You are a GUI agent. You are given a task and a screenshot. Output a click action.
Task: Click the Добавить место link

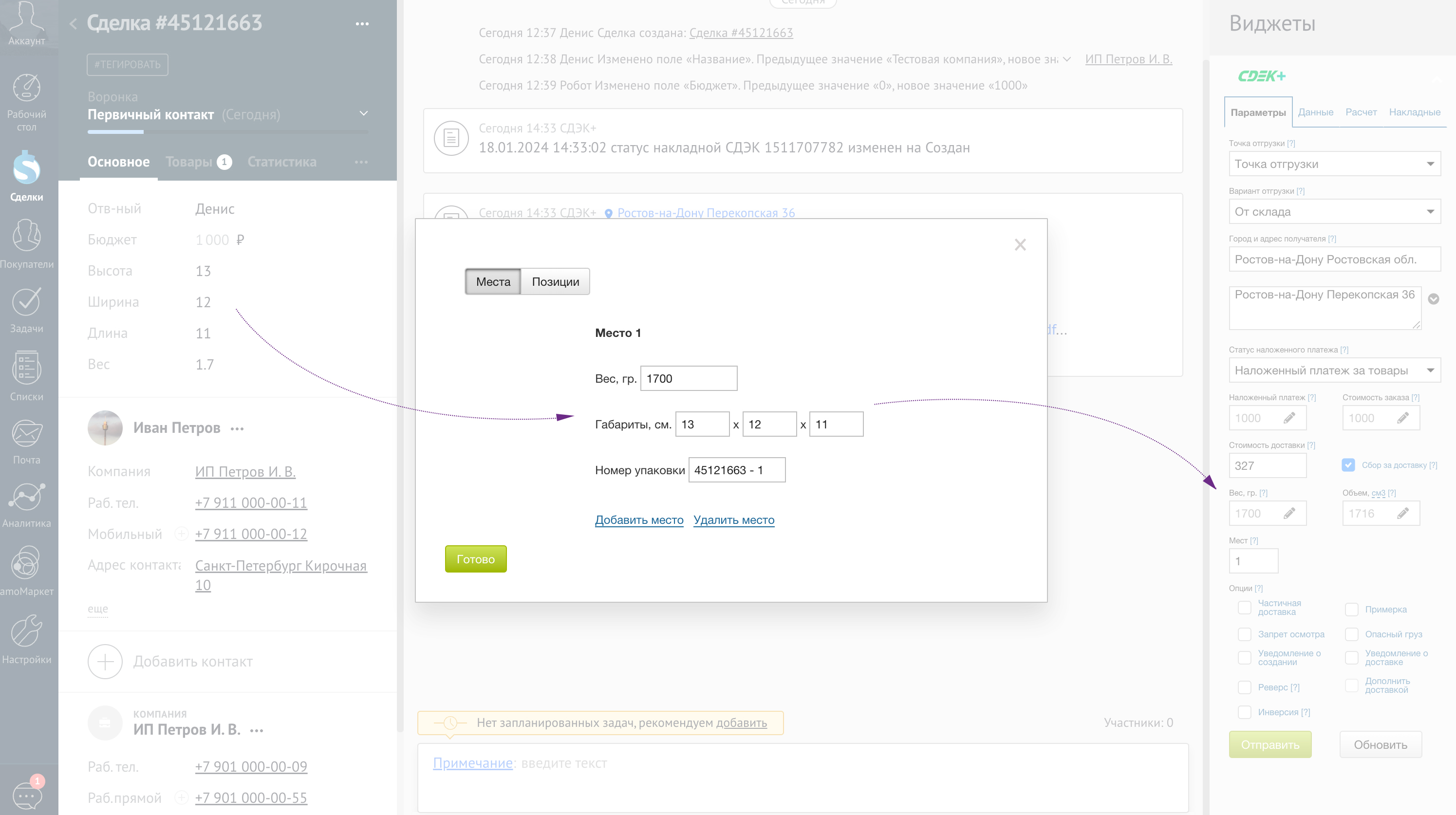639,520
